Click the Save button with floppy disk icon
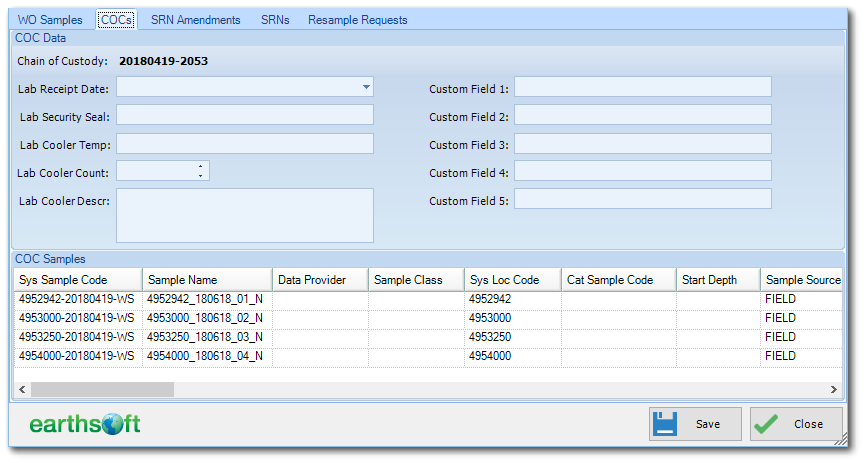The height and width of the screenshot is (463, 864). [x=695, y=424]
